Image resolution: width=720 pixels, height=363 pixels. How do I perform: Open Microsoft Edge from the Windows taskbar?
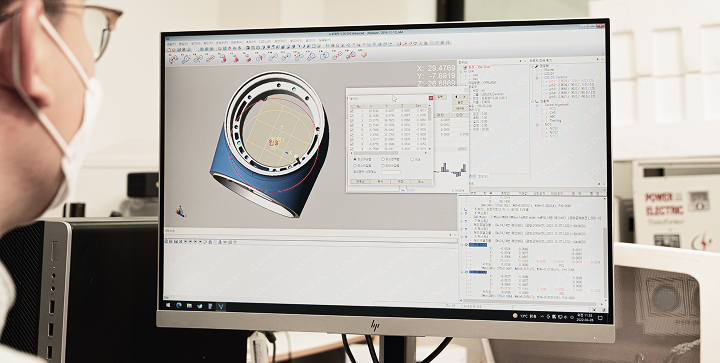(179, 305)
